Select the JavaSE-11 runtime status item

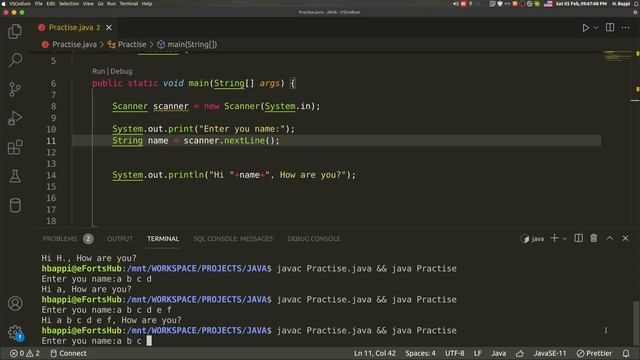pos(550,353)
